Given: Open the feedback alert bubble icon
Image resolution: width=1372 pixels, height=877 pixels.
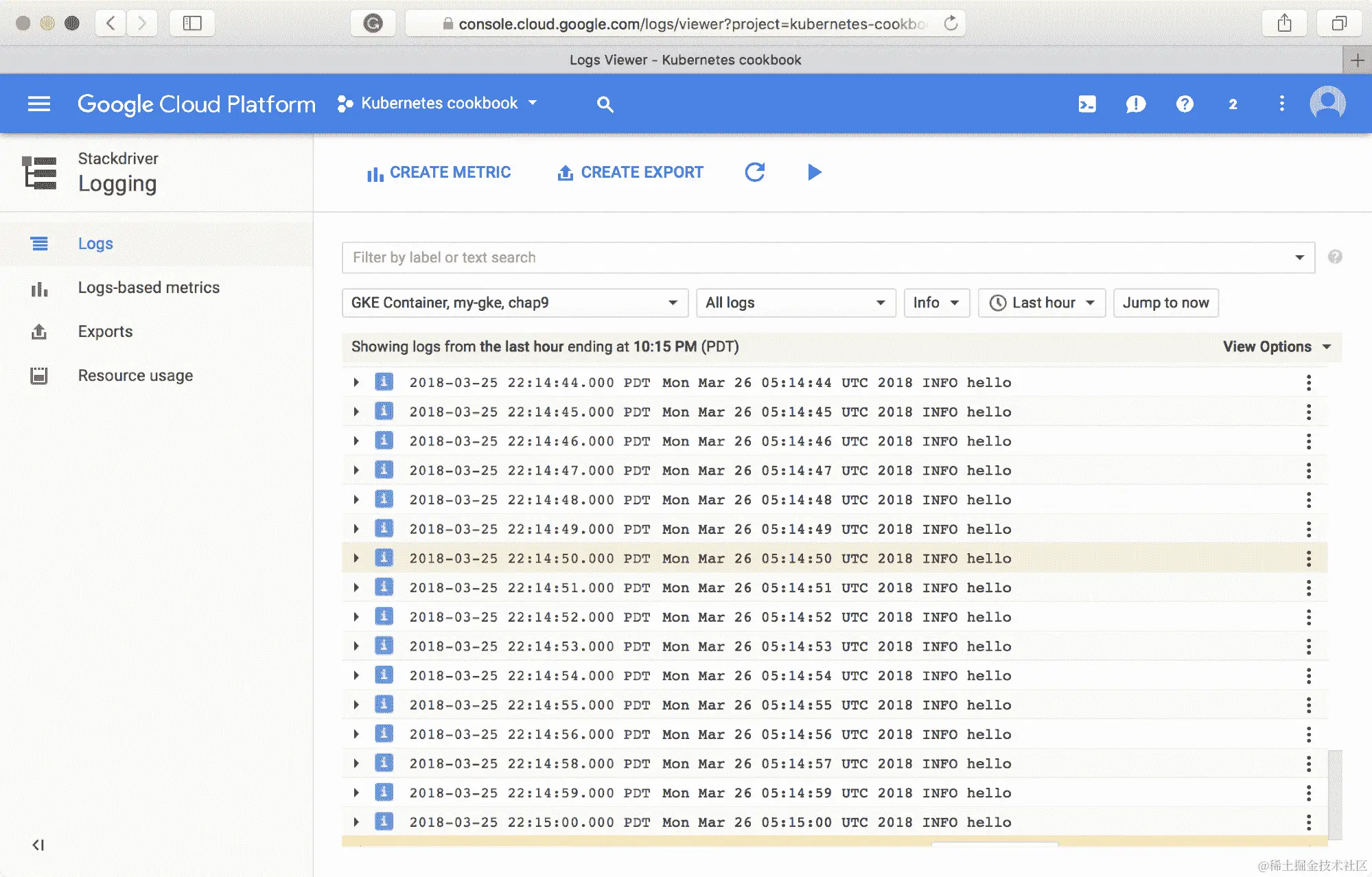Looking at the screenshot, I should tap(1136, 104).
